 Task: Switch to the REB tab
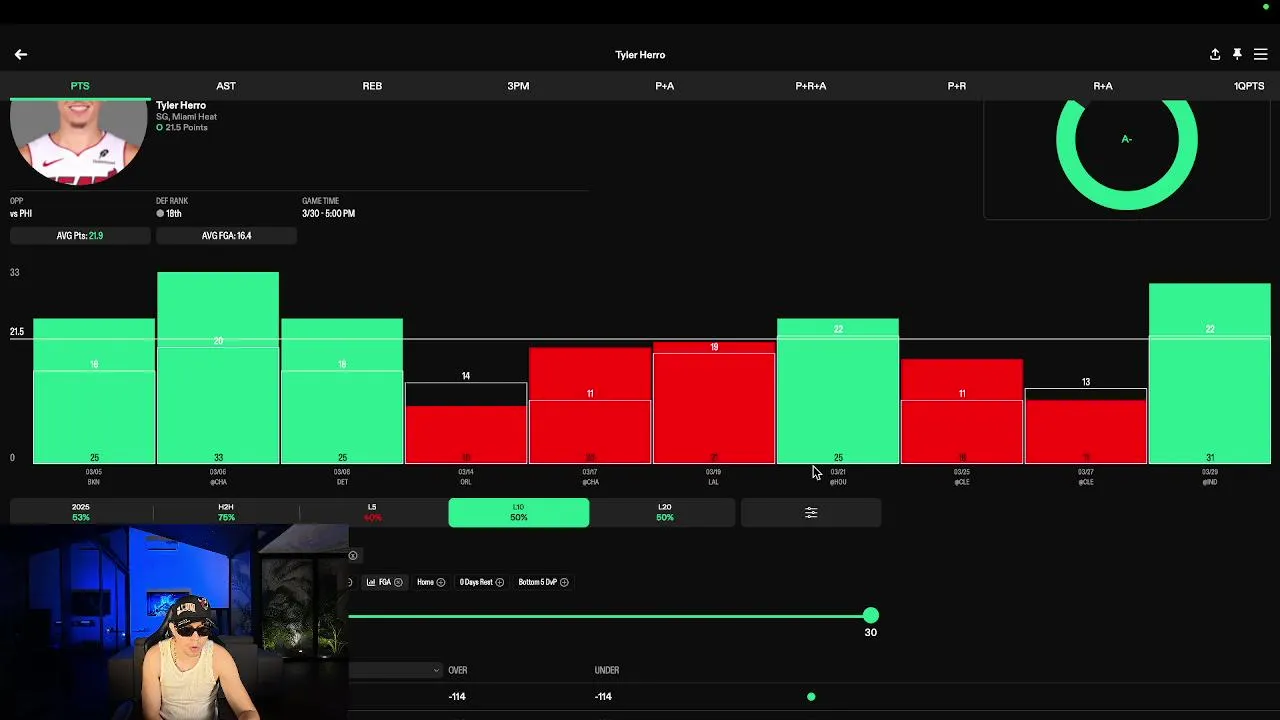click(x=372, y=86)
